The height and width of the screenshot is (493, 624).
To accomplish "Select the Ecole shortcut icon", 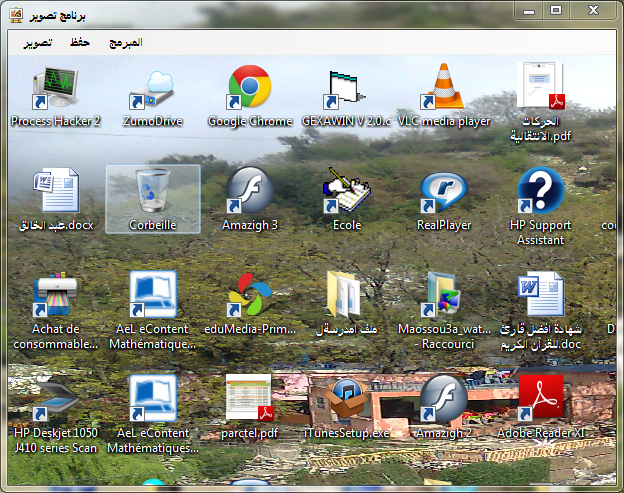I will [x=347, y=190].
